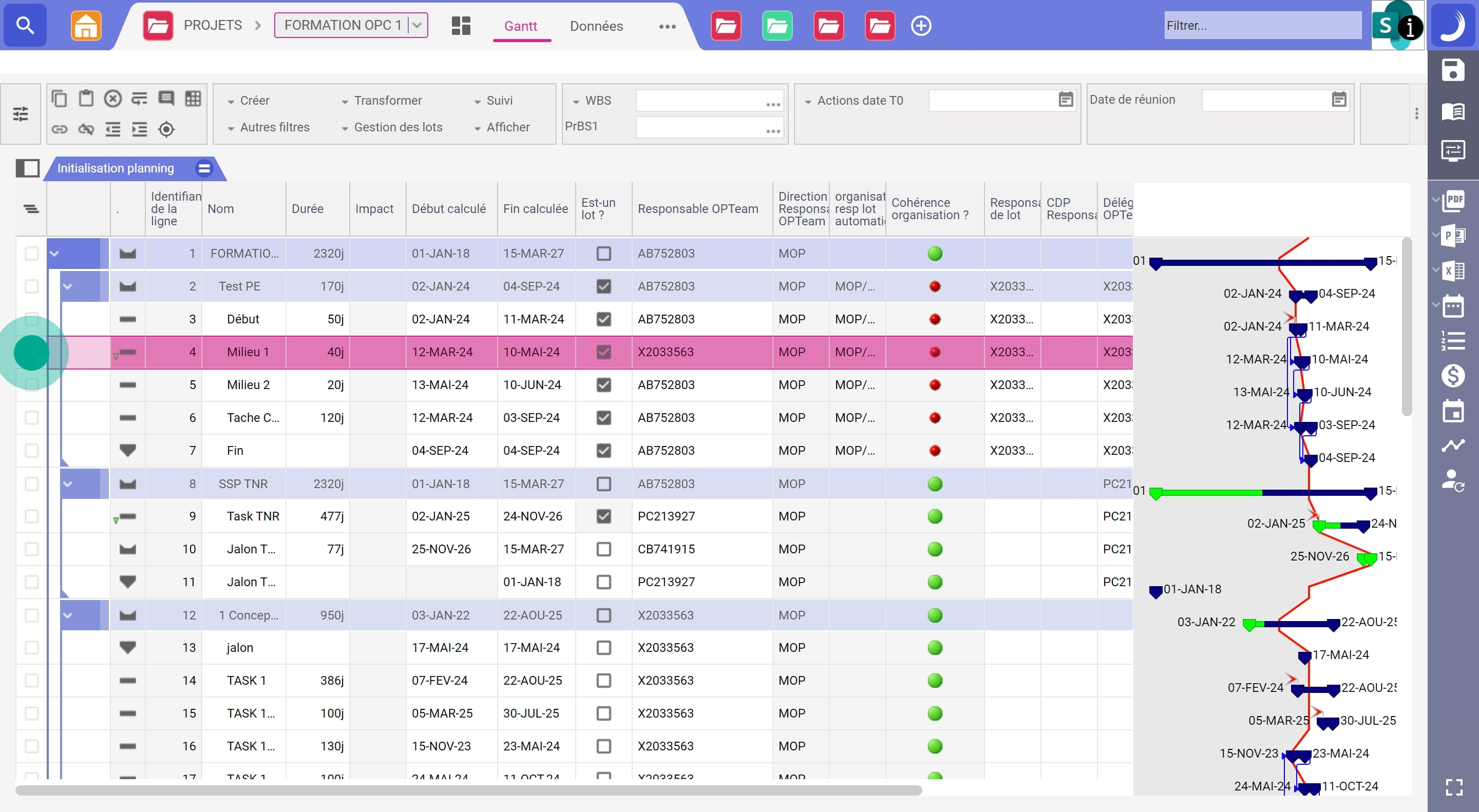Open the dollar cost icon in the sidebar
This screenshot has width=1479, height=812.
pyautogui.click(x=1453, y=376)
